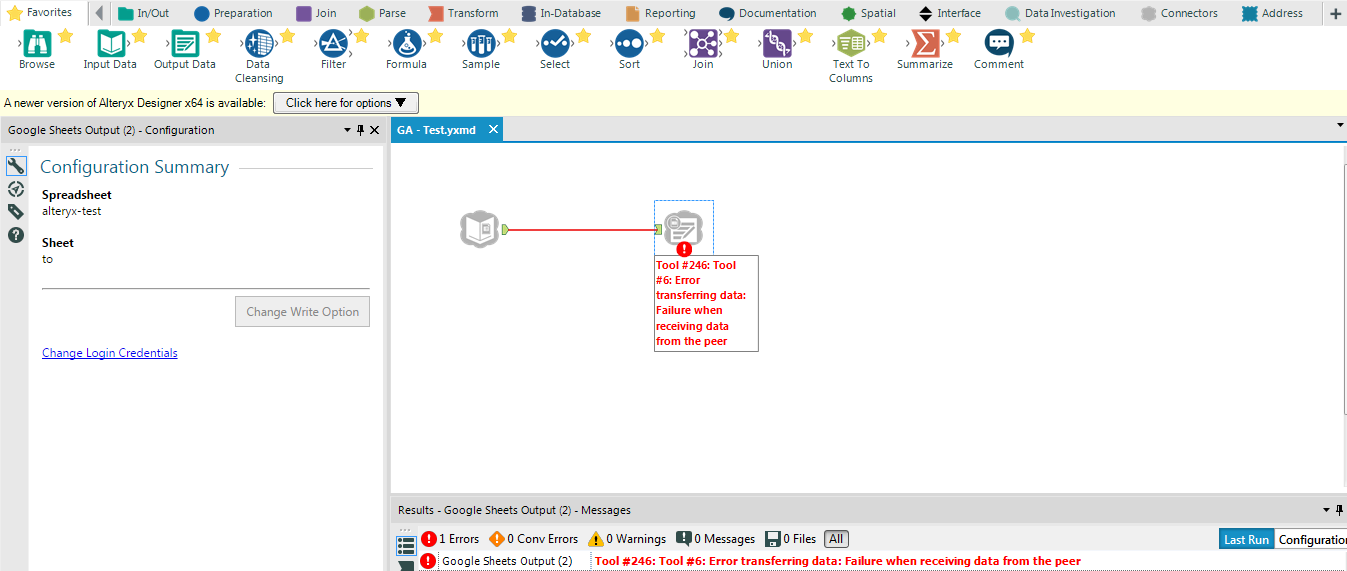Open the navigation icon in config sidebar
The height and width of the screenshot is (571, 1347).
click(15, 189)
